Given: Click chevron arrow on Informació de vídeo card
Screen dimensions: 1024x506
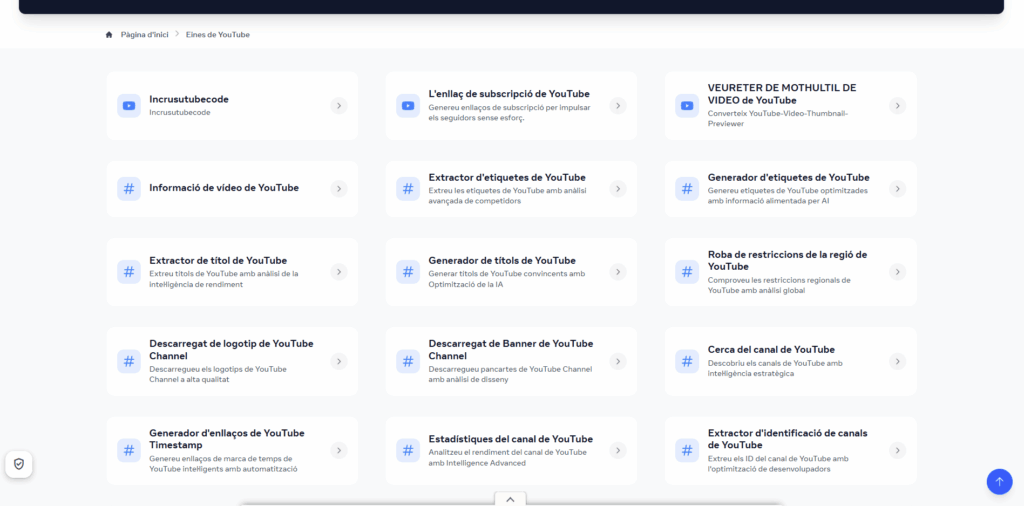Looking at the screenshot, I should coord(338,189).
